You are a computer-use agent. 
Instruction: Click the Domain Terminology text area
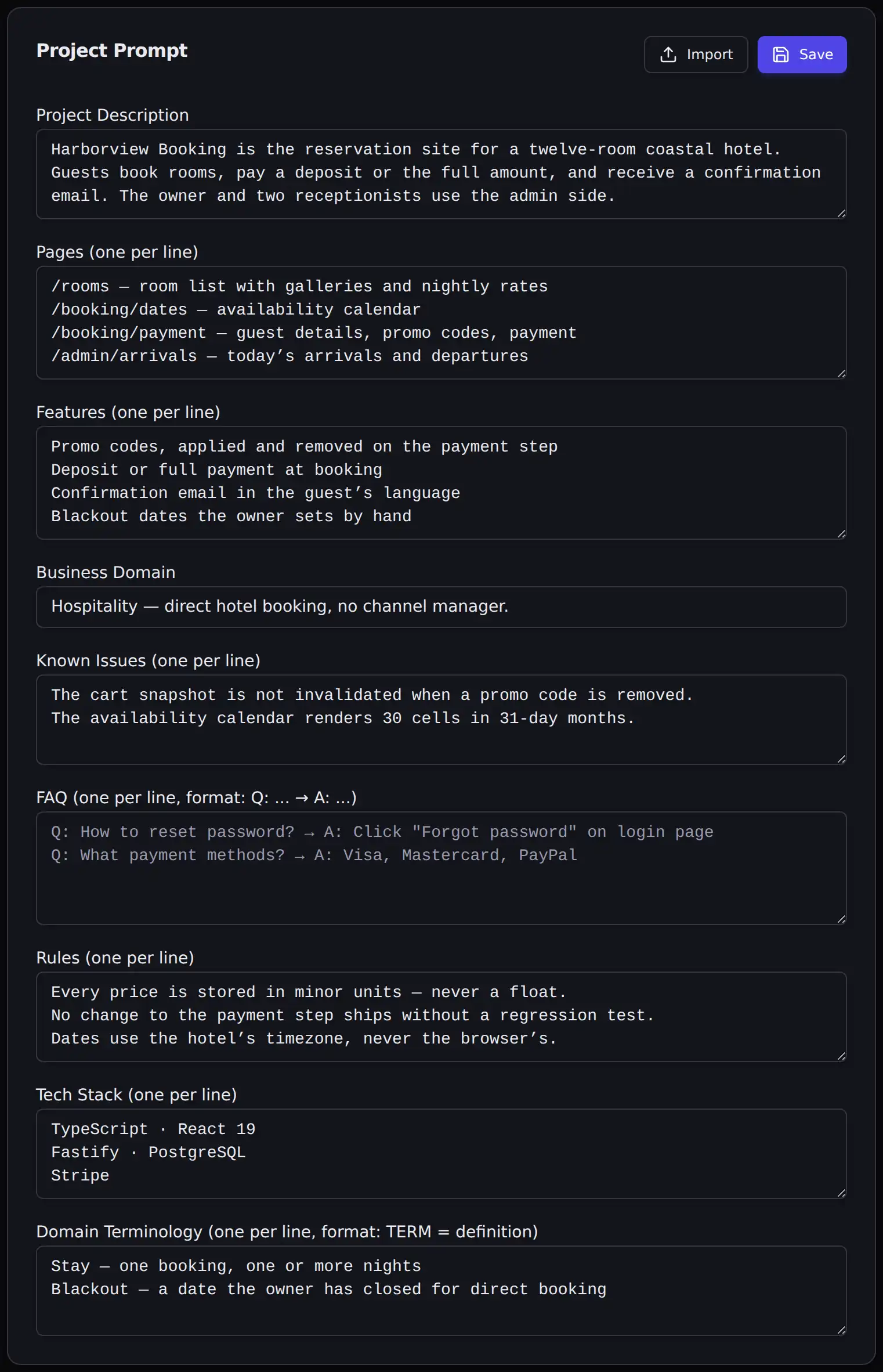click(x=441, y=1291)
